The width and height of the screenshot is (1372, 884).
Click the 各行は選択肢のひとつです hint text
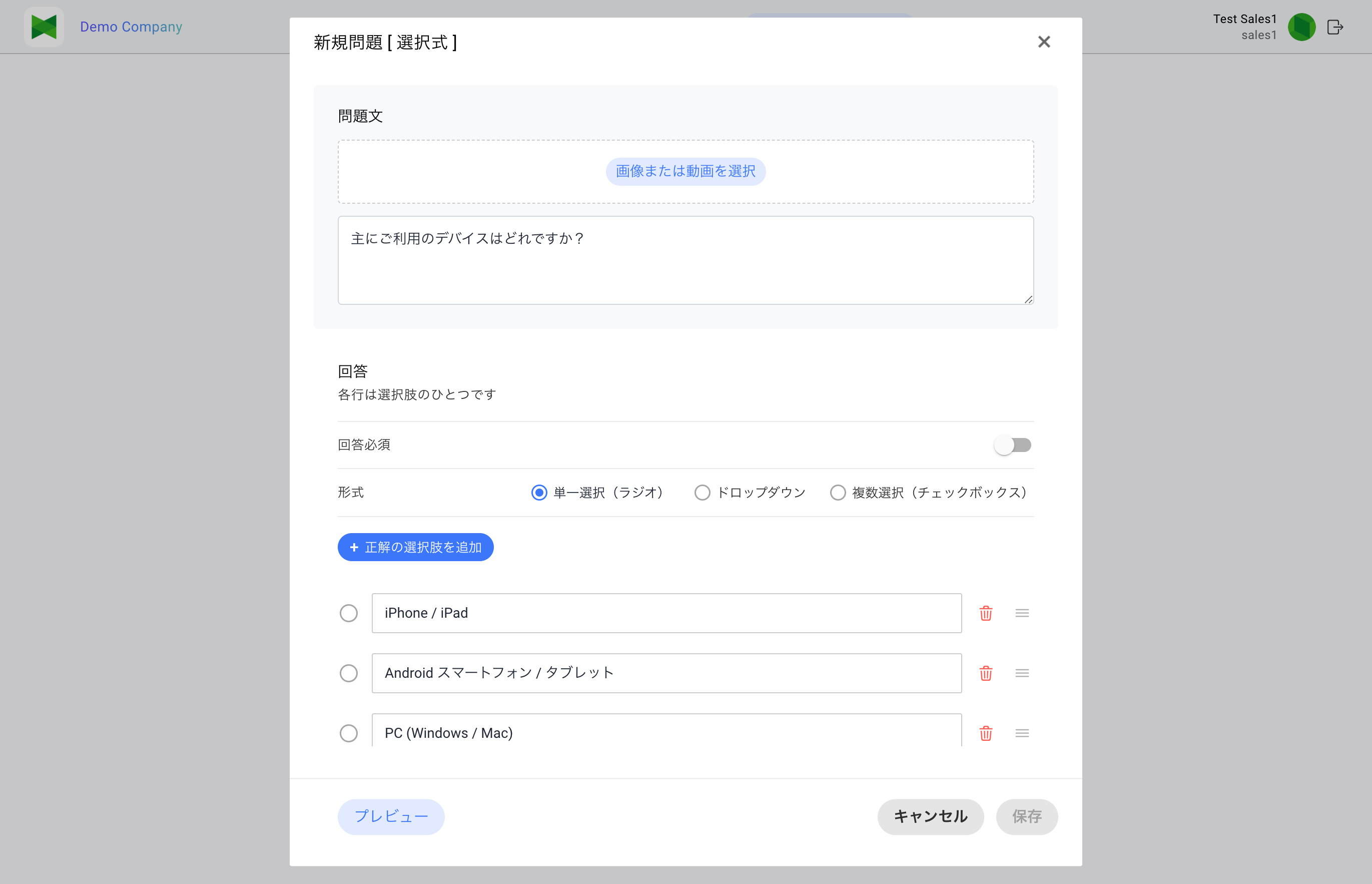417,394
